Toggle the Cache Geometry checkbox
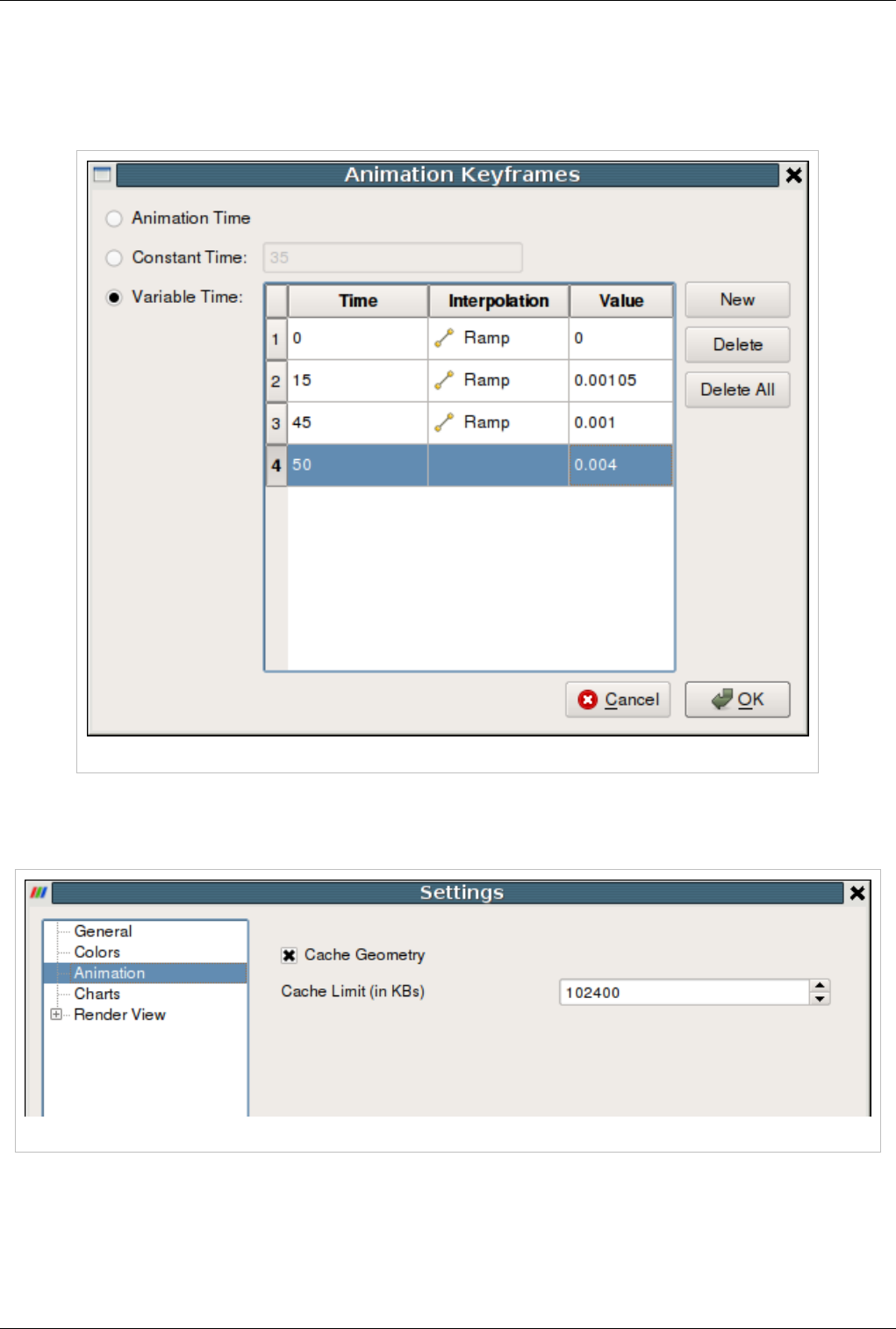Screen dimensions: 896x1329 pos(289,955)
